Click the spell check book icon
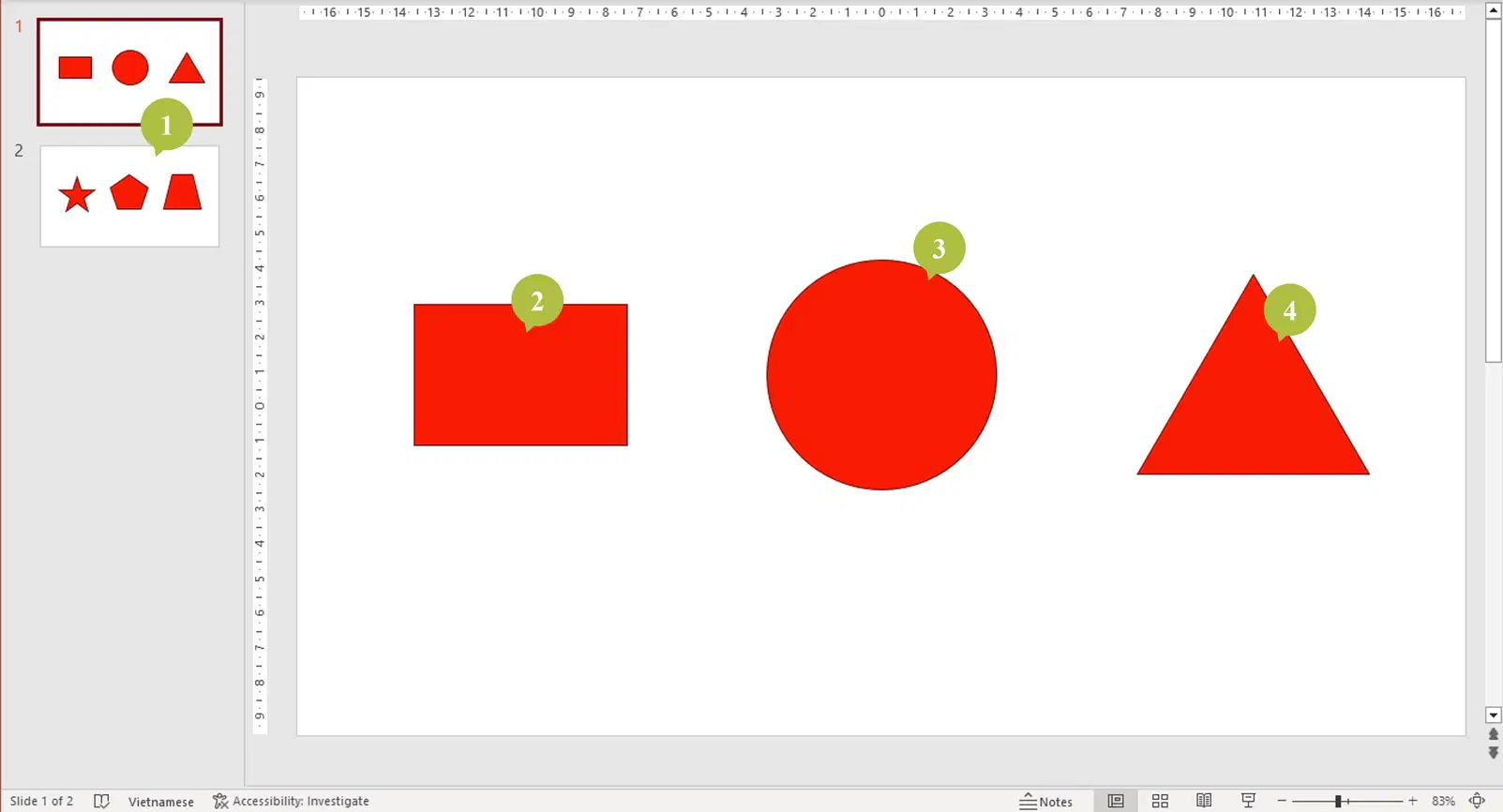Image resolution: width=1503 pixels, height=812 pixels. point(101,801)
